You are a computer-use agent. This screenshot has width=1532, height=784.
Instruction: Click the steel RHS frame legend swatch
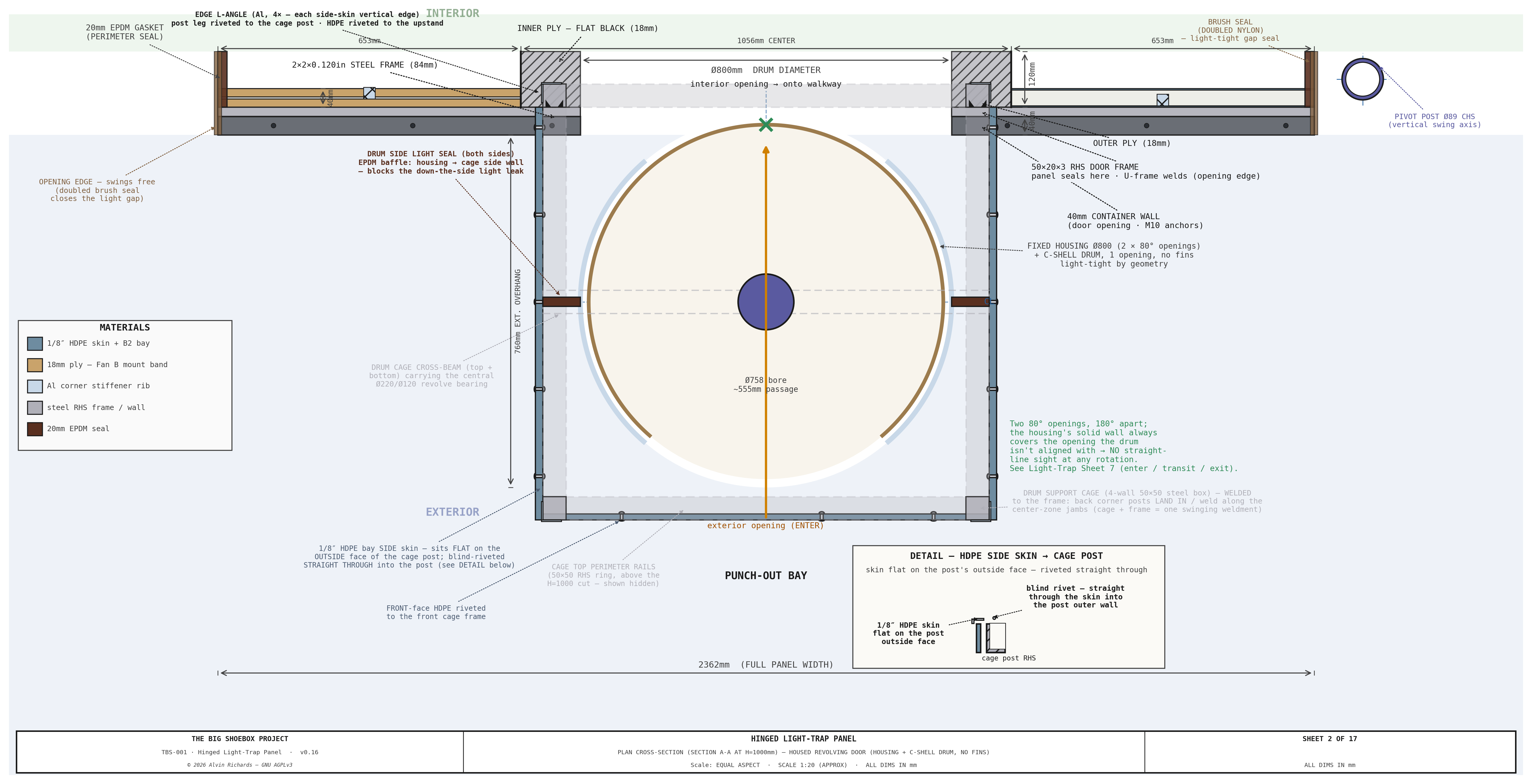pos(35,408)
